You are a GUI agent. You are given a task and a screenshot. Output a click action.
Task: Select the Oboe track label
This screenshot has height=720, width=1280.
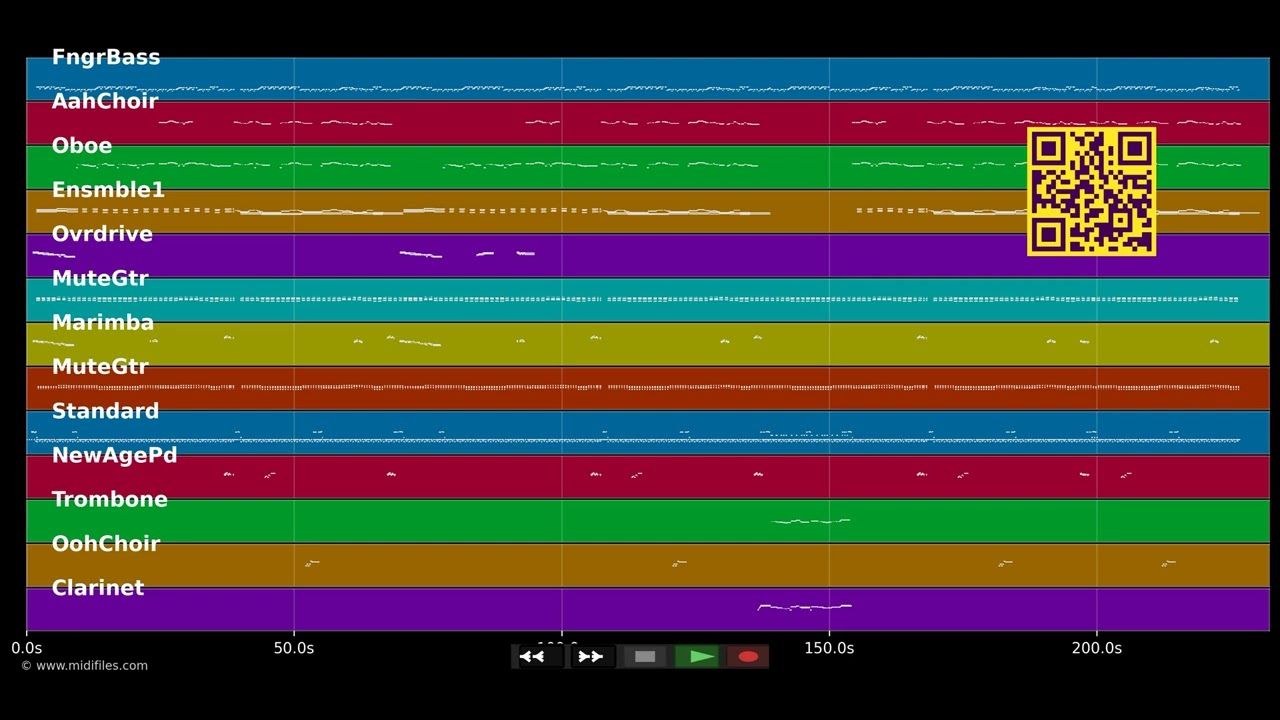coord(82,146)
